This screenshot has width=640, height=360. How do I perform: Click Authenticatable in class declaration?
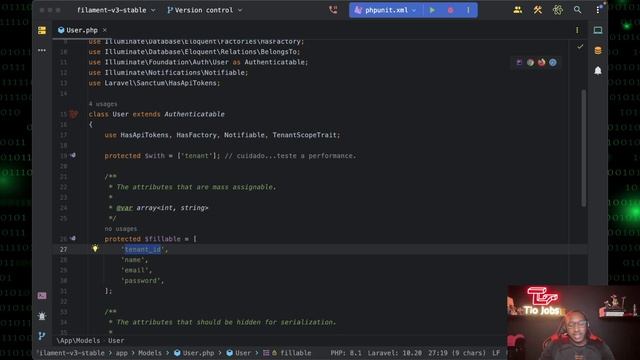click(x=194, y=114)
